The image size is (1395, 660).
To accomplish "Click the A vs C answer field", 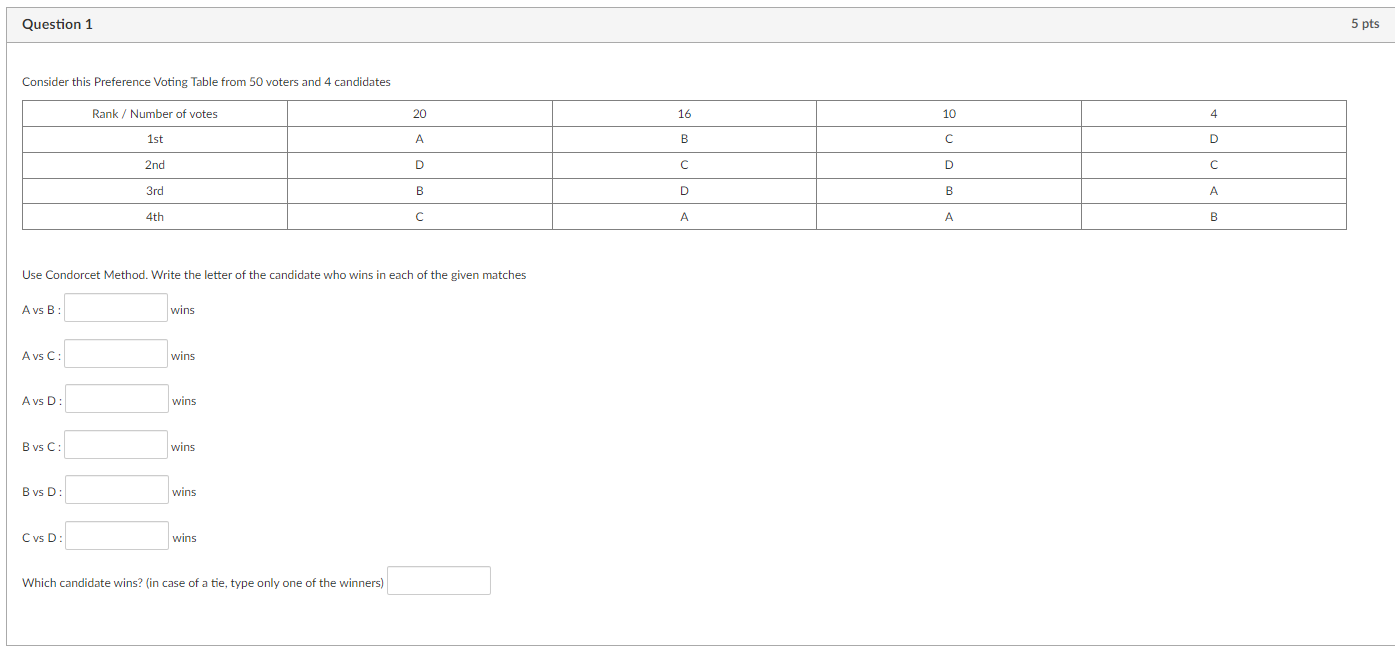I will [x=116, y=354].
